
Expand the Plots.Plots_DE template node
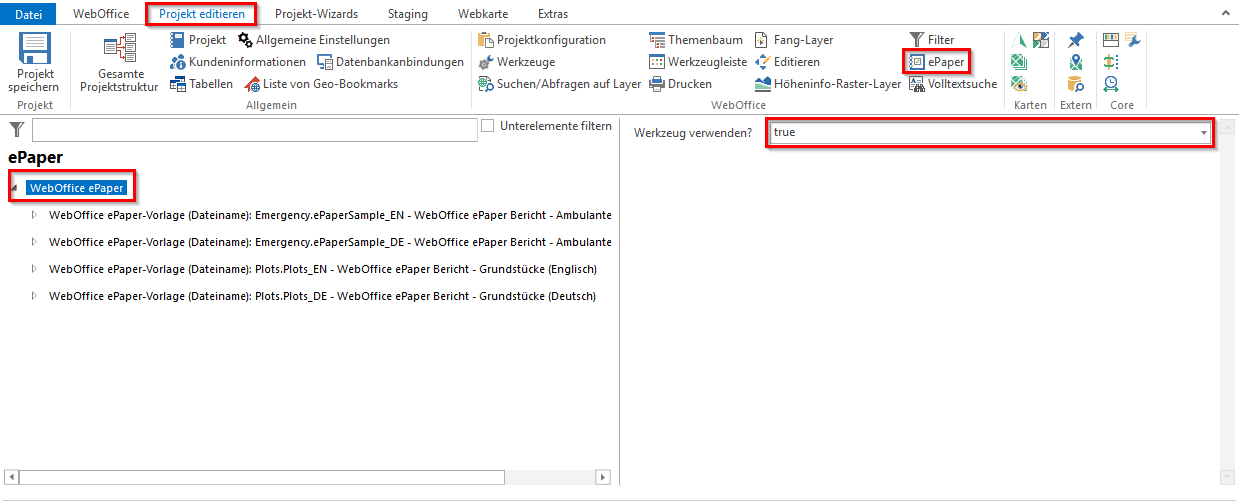pyautogui.click(x=34, y=296)
